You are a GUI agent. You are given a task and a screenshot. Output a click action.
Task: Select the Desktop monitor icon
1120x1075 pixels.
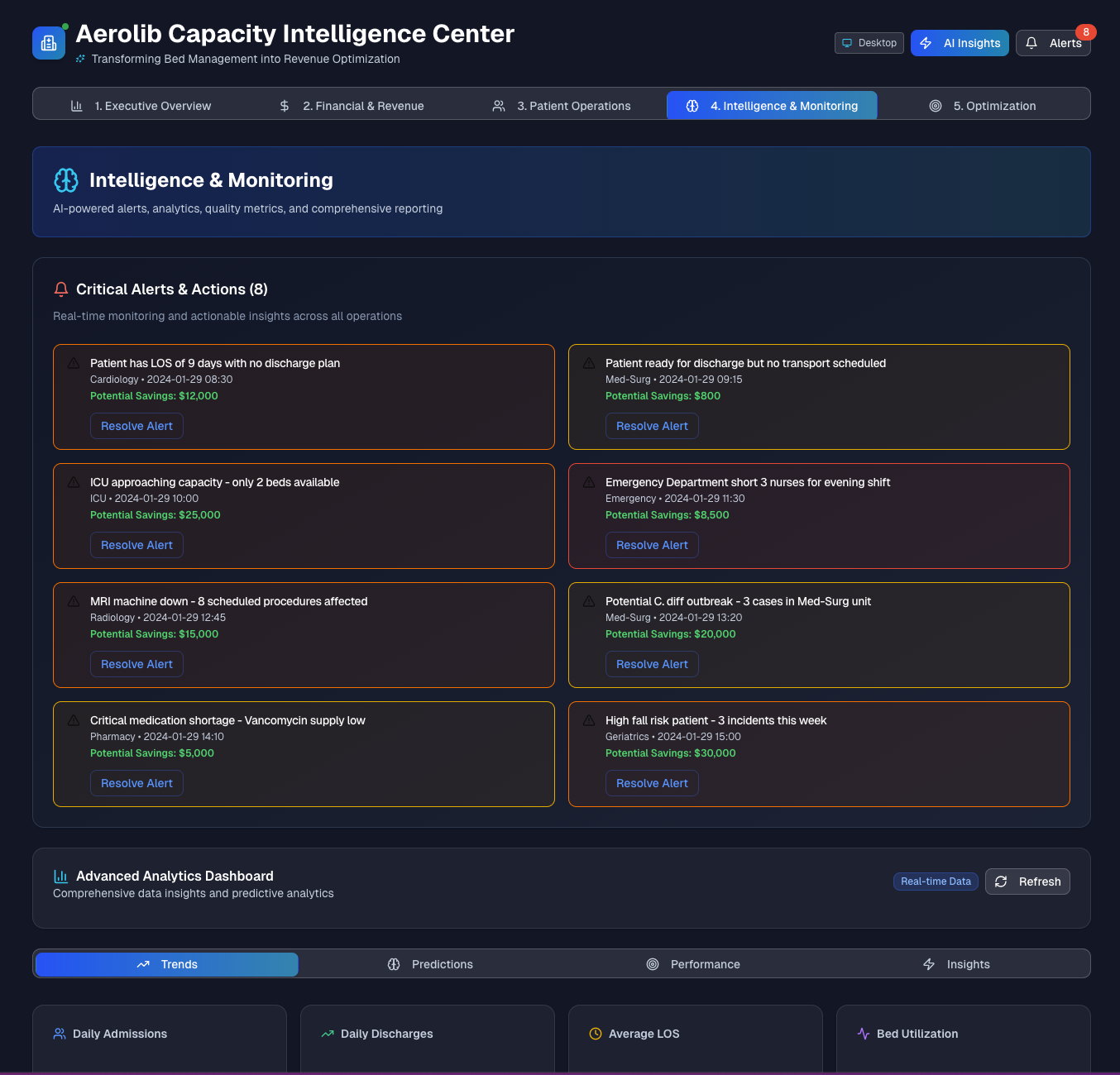coord(847,43)
